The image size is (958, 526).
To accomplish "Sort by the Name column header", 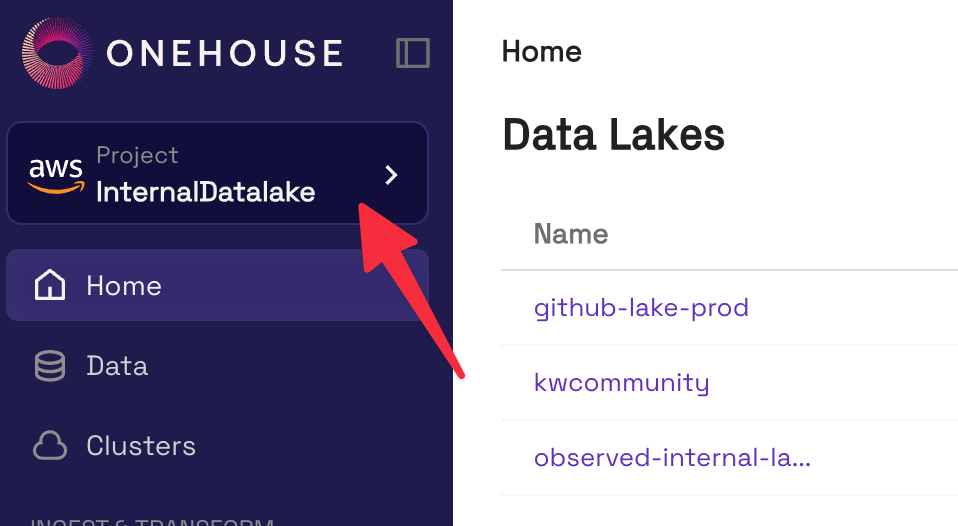I will pos(571,234).
